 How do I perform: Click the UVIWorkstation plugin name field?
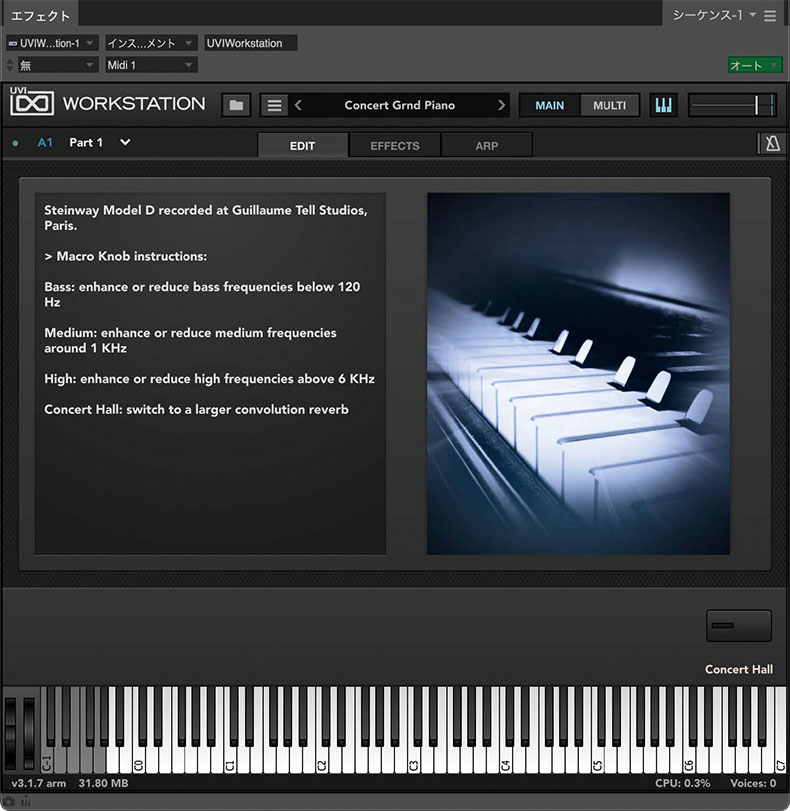250,43
